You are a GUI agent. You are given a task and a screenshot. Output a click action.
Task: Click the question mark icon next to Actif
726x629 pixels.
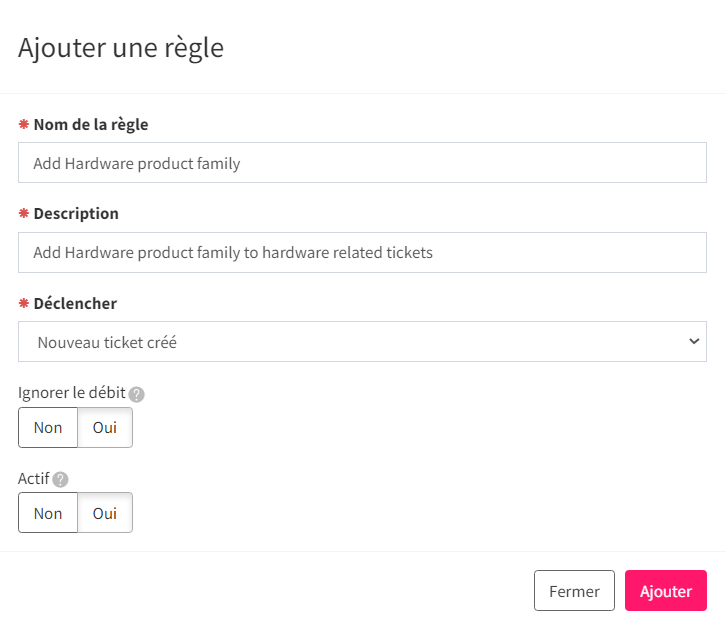click(60, 480)
